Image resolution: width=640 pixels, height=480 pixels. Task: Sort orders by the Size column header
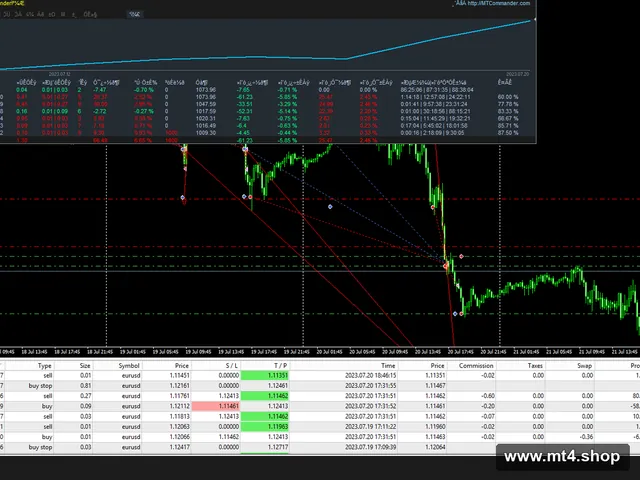point(85,366)
